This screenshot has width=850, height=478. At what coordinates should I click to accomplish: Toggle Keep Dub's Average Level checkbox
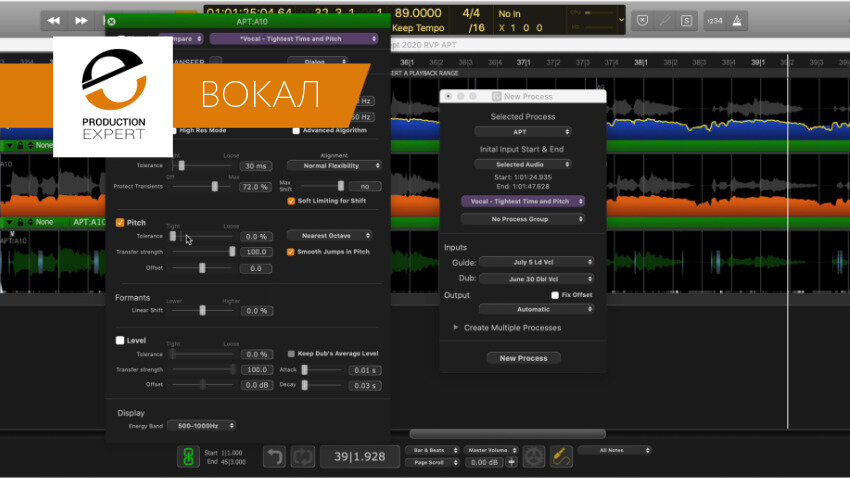[x=291, y=354]
